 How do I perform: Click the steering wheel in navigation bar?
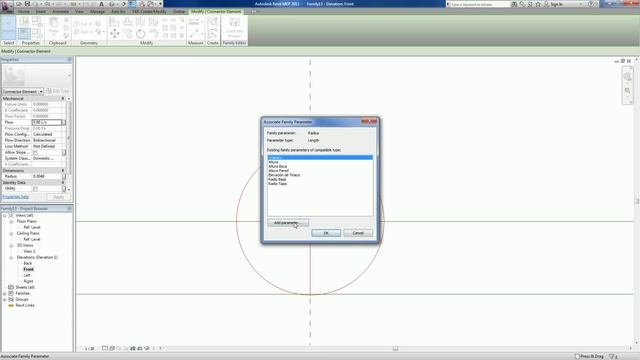coord(627,77)
